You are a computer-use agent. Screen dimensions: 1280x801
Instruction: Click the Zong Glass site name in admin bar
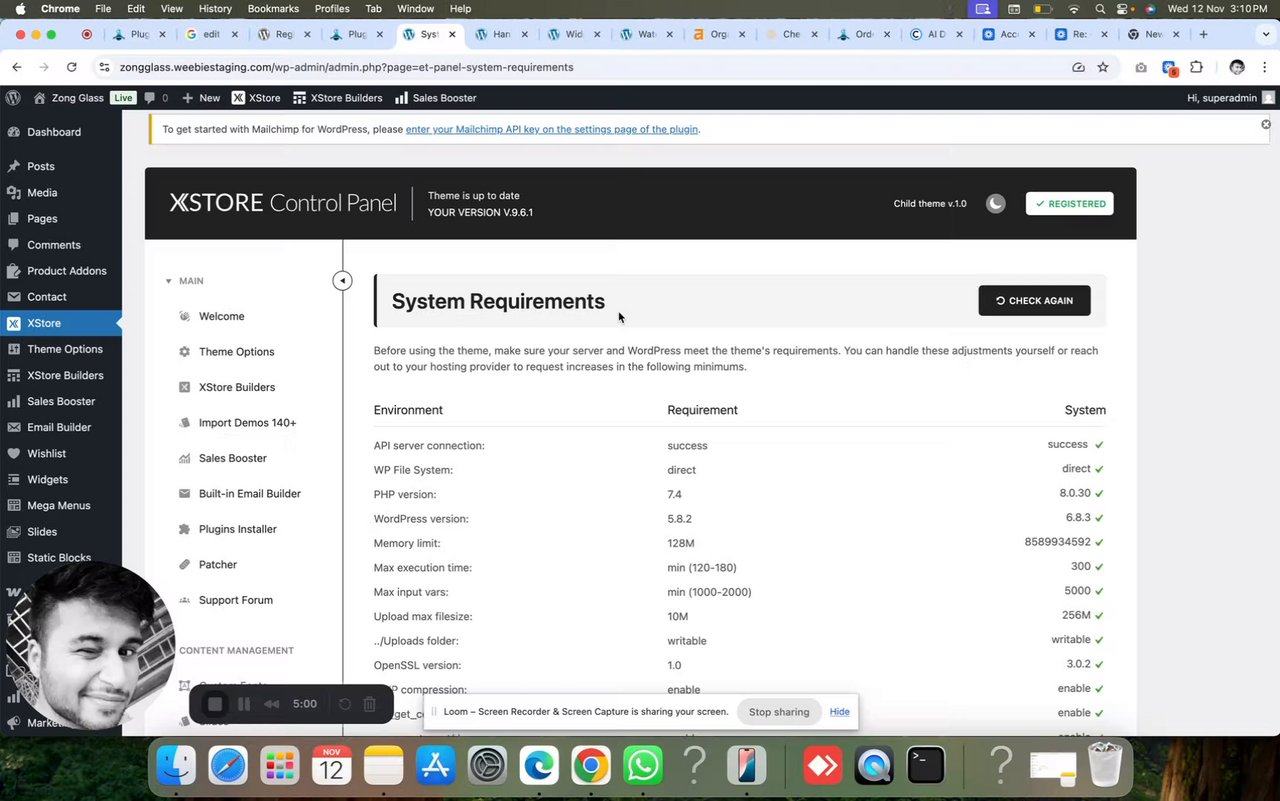click(x=68, y=98)
